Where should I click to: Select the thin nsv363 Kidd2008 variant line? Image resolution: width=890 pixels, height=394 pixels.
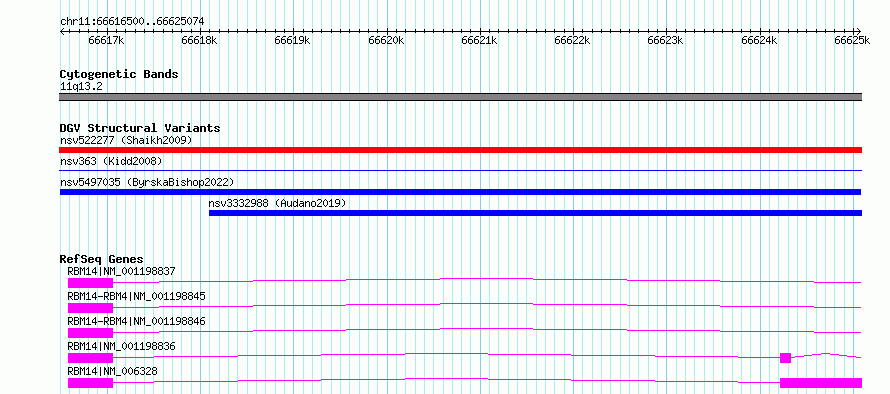click(460, 170)
